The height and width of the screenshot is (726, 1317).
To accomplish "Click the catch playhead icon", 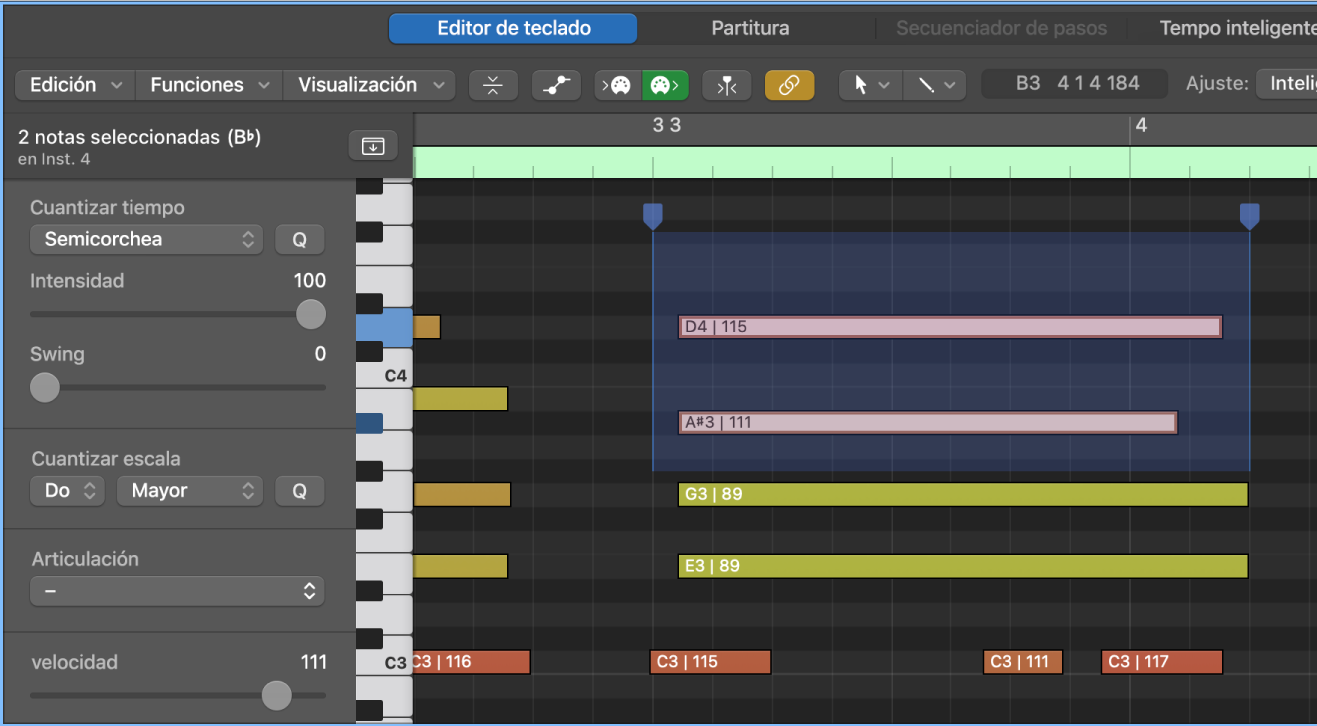I will click(726, 85).
